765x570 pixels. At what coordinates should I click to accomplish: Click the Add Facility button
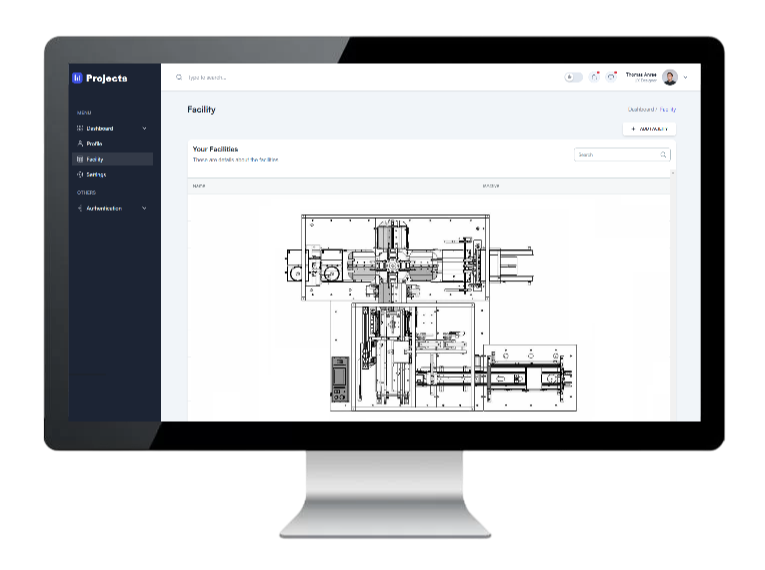(x=649, y=129)
